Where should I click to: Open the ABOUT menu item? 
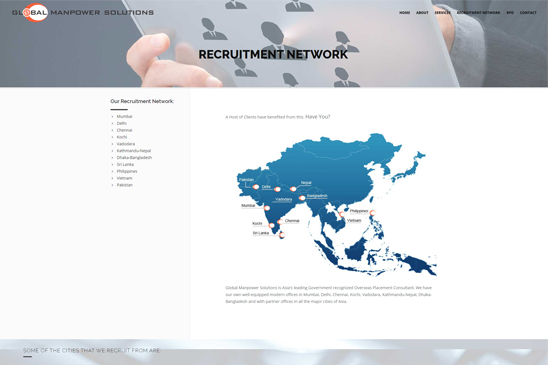tap(422, 13)
